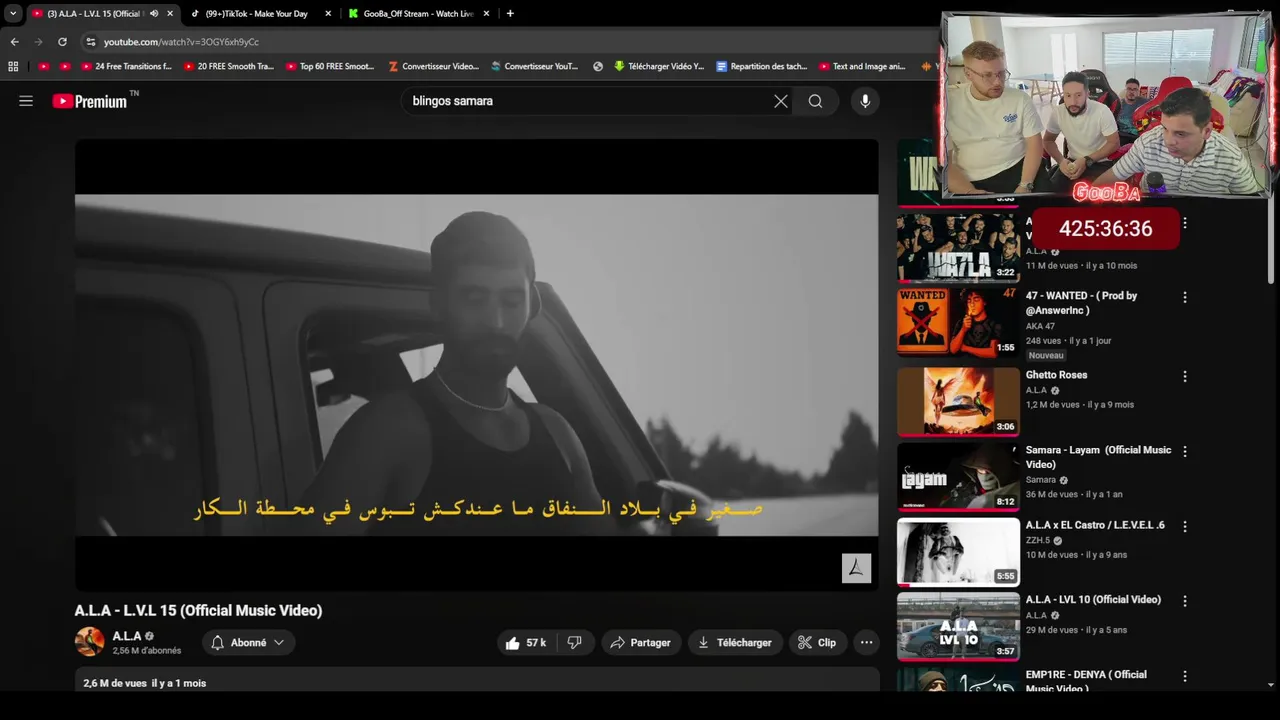Click the music video player area
This screenshot has width=1280, height=720.
(x=477, y=365)
